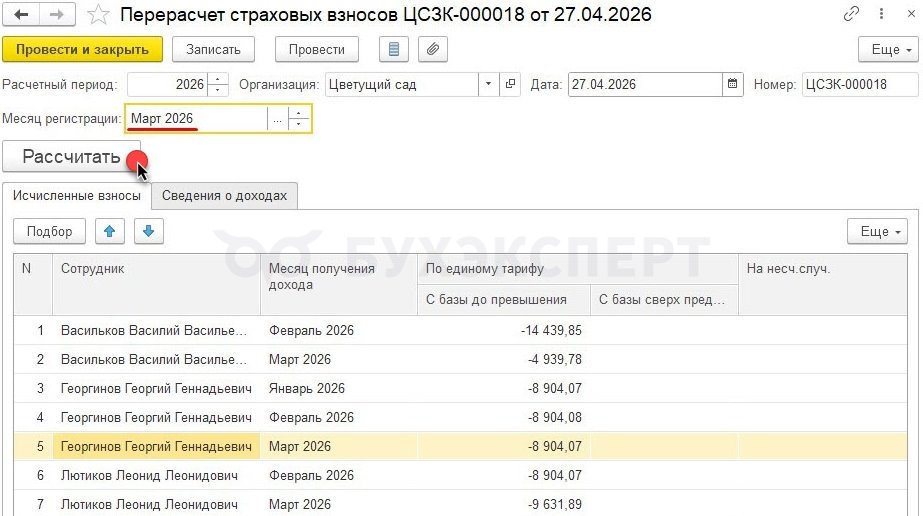Open the table's Еще menu

(x=876, y=231)
